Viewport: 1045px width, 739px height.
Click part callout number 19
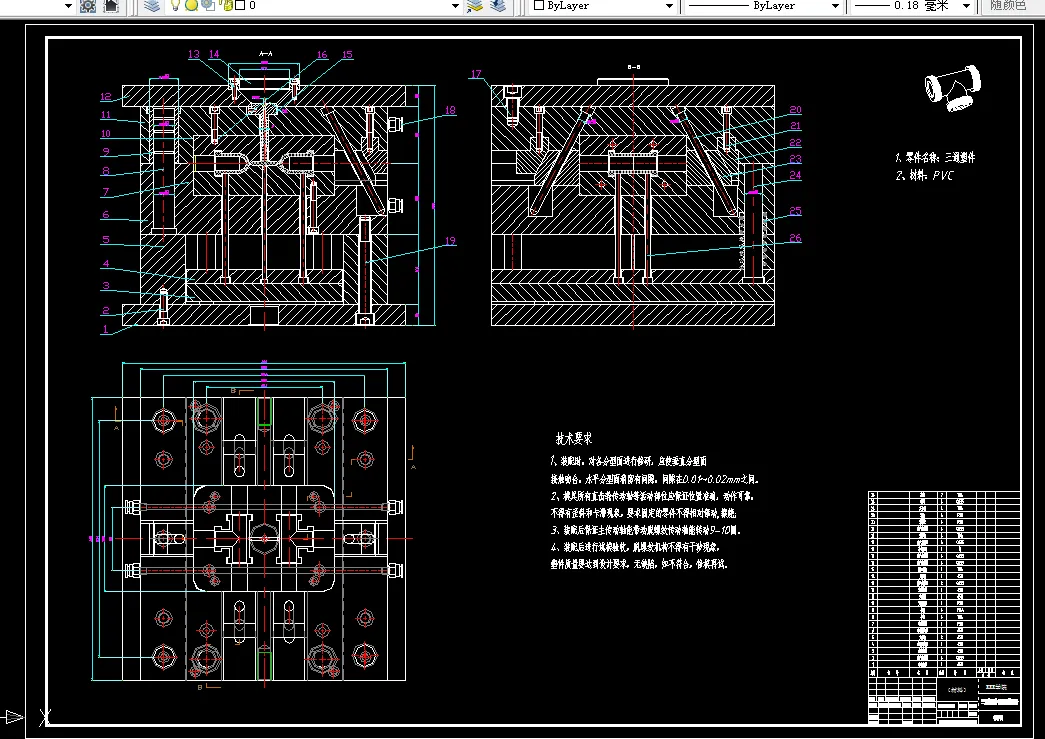tap(450, 241)
